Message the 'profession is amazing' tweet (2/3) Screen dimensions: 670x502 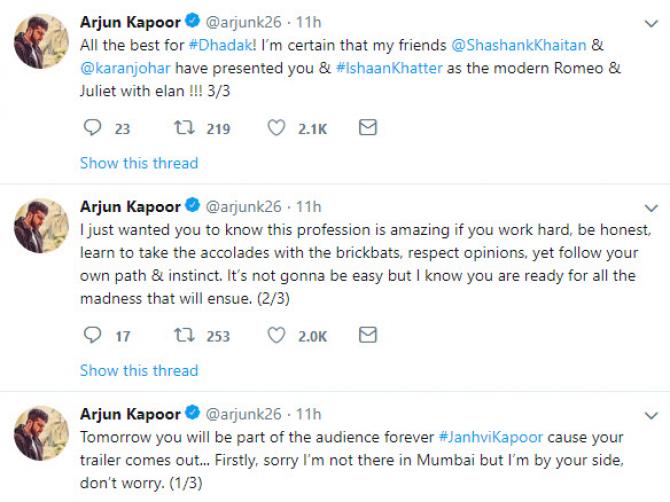point(367,336)
